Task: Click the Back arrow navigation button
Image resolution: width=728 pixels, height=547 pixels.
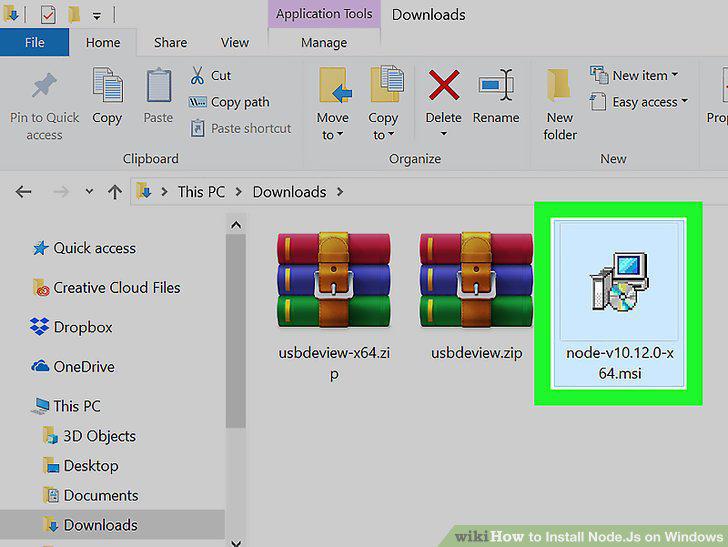Action: (x=23, y=191)
